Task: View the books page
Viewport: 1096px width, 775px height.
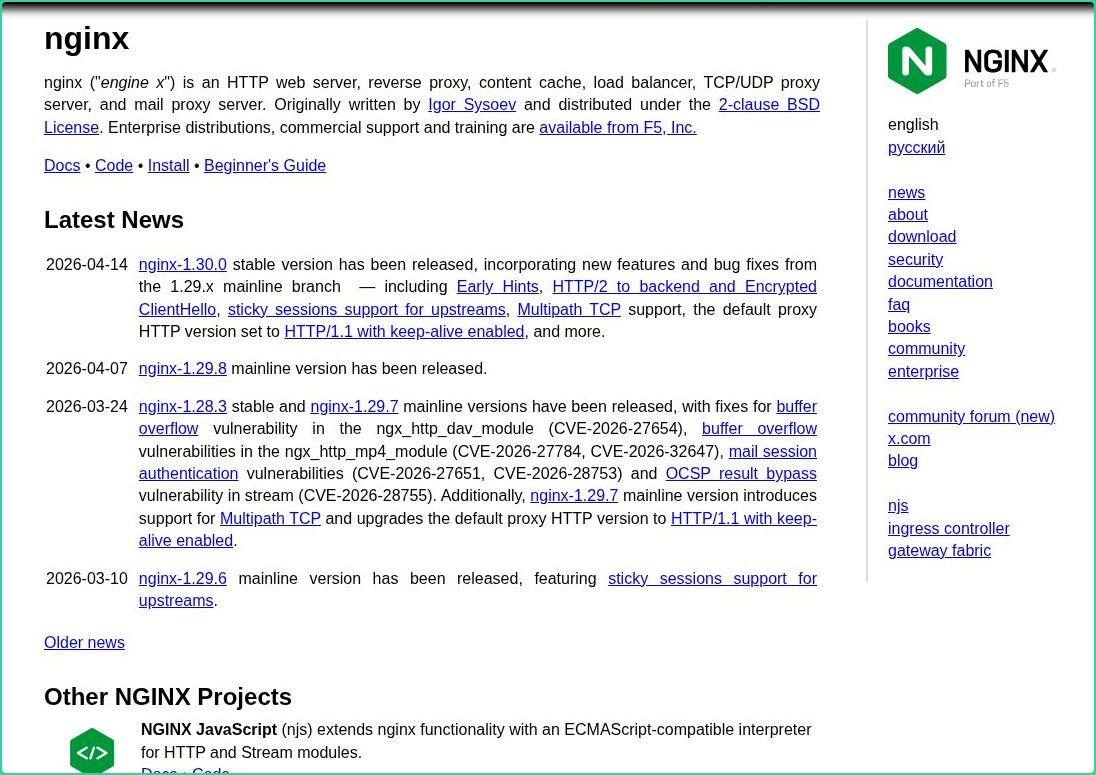Action: (908, 326)
